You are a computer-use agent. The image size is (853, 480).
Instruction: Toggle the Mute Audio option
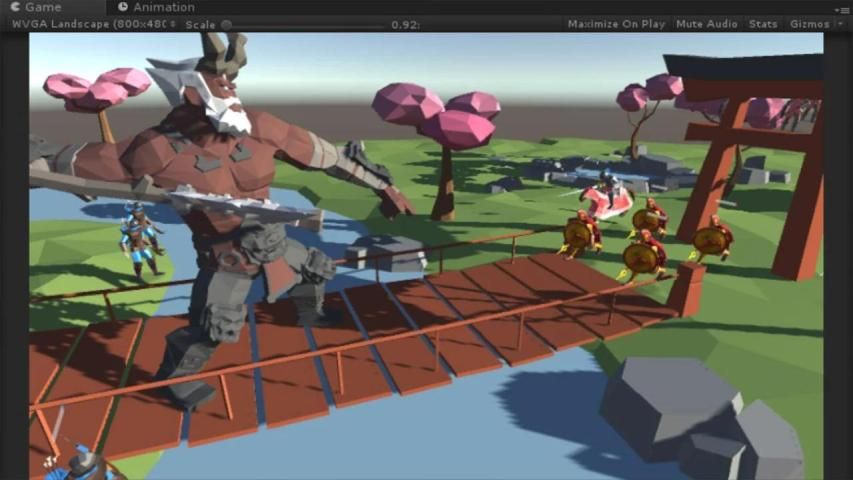706,24
